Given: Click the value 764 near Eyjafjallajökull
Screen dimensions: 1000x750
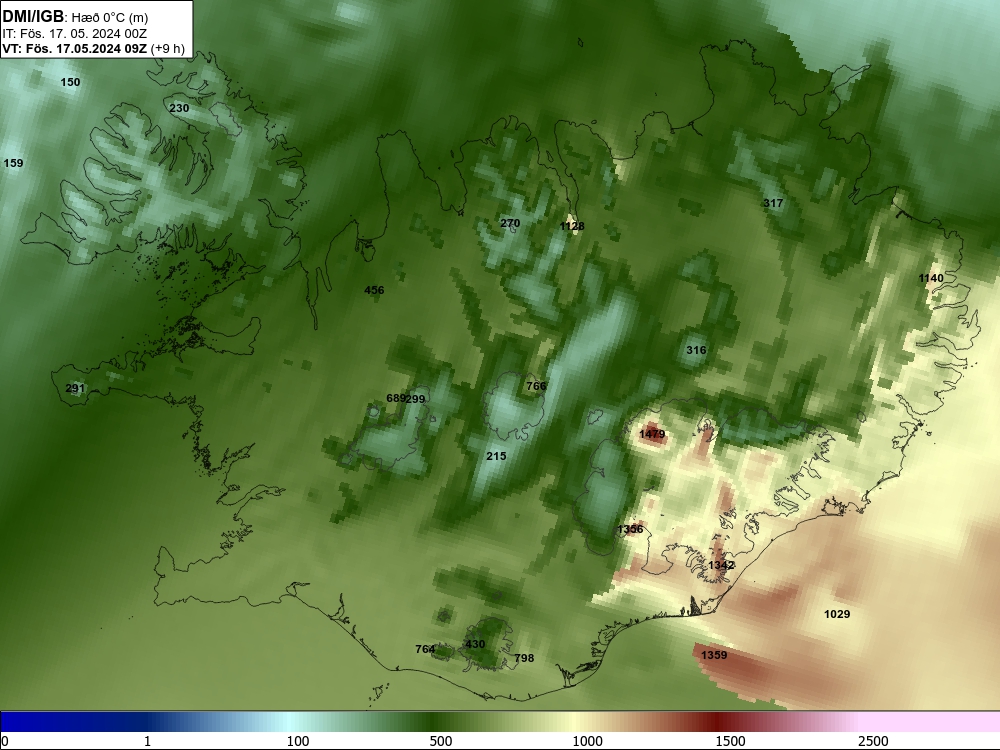Looking at the screenshot, I should pyautogui.click(x=425, y=649).
